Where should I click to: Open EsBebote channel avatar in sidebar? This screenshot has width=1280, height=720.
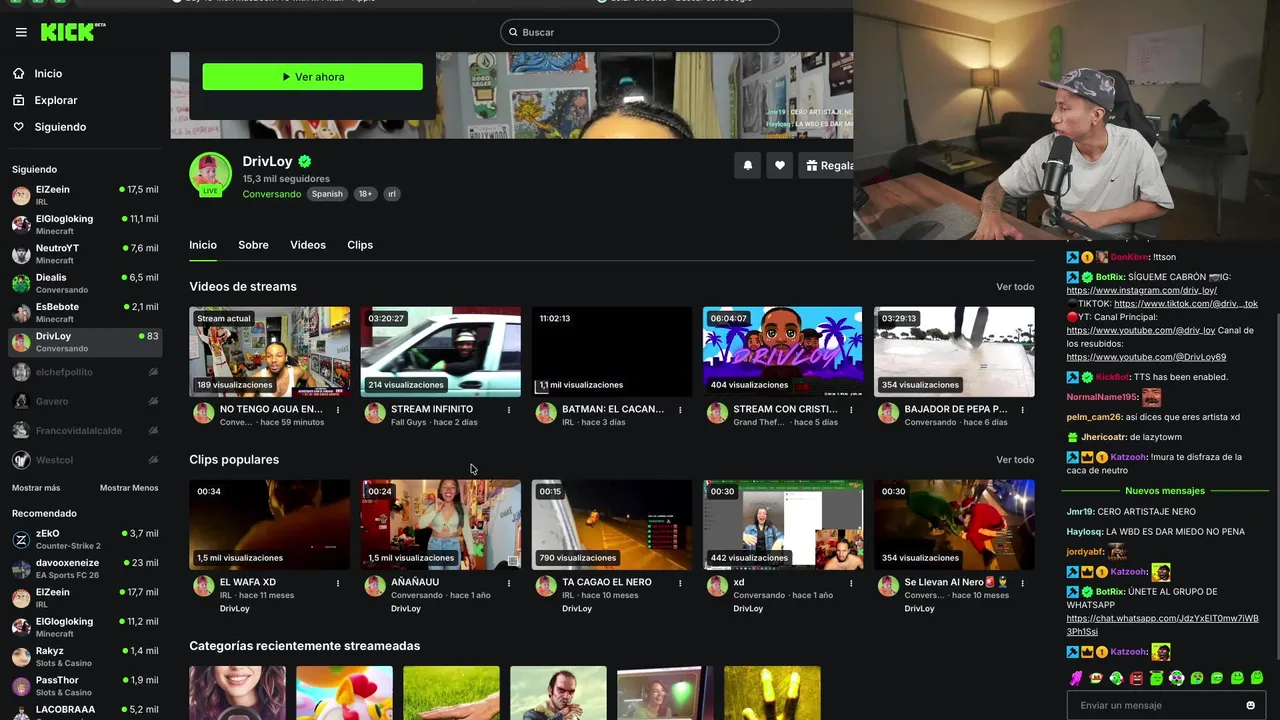tap(21, 313)
